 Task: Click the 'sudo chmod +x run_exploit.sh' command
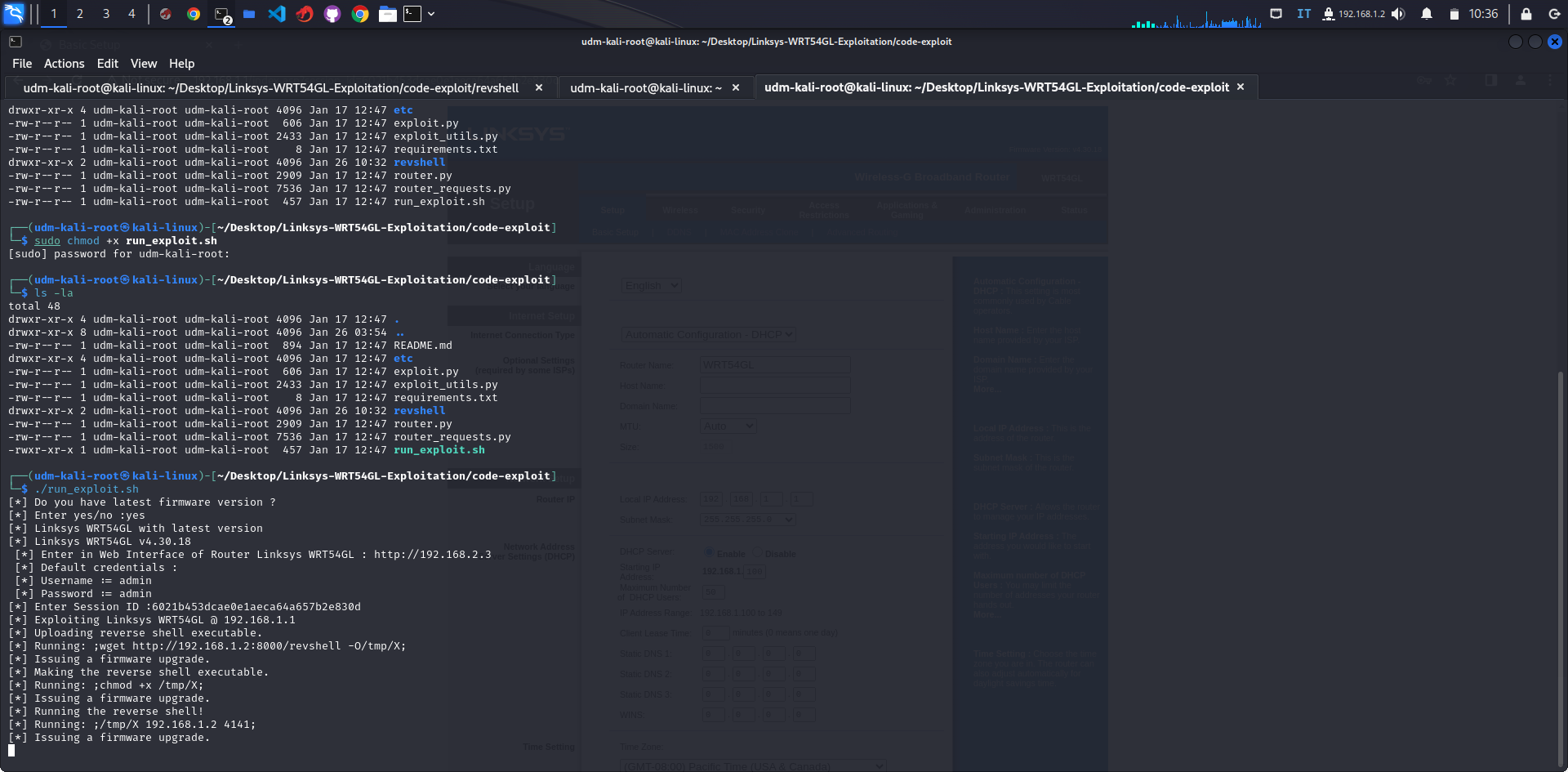coord(126,241)
